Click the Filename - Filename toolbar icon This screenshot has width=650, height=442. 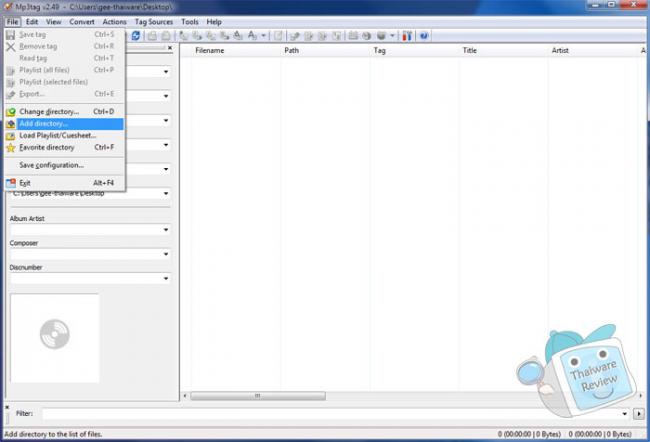[x=211, y=36]
